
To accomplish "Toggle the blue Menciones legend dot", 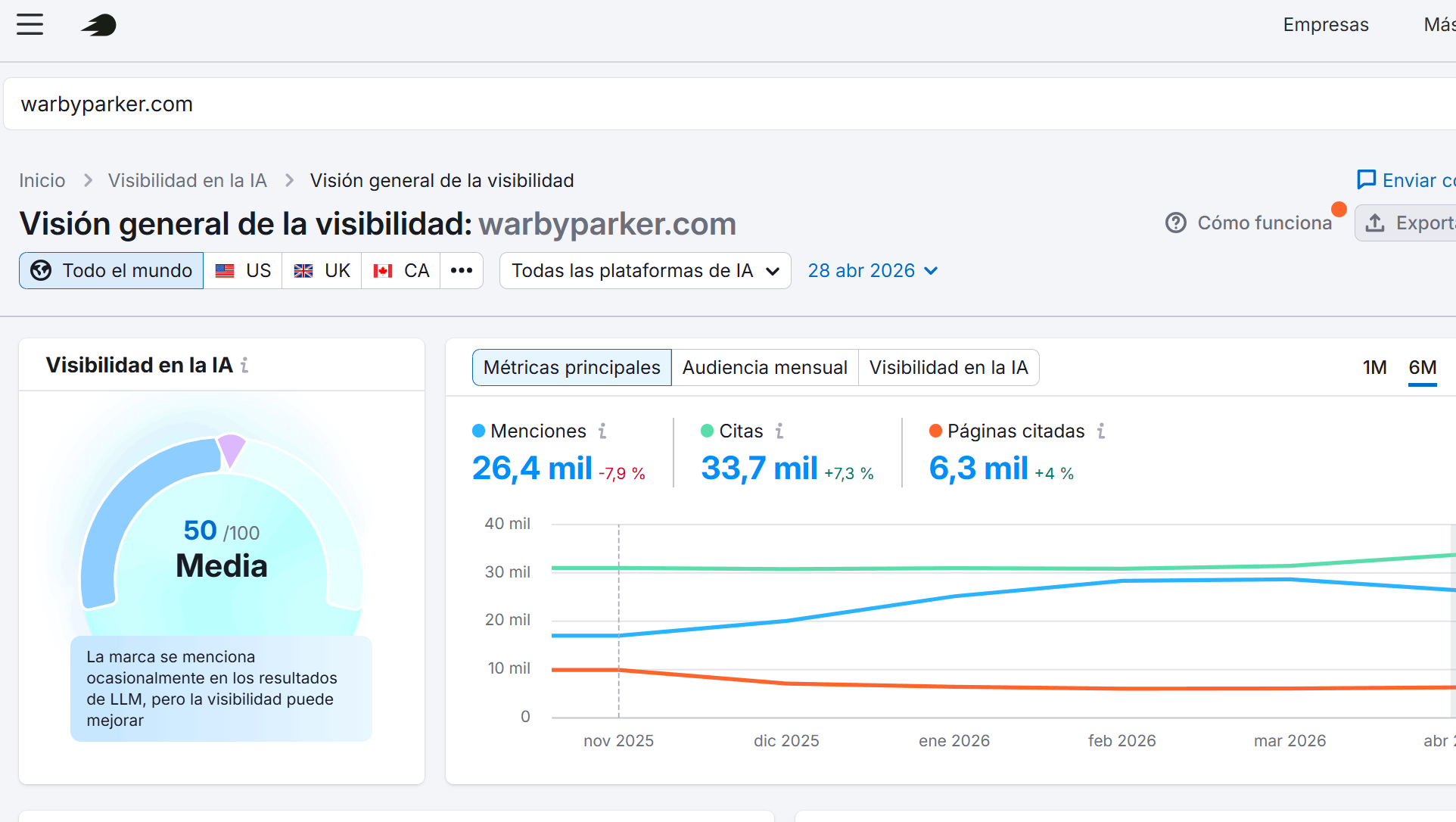I will pyautogui.click(x=479, y=431).
